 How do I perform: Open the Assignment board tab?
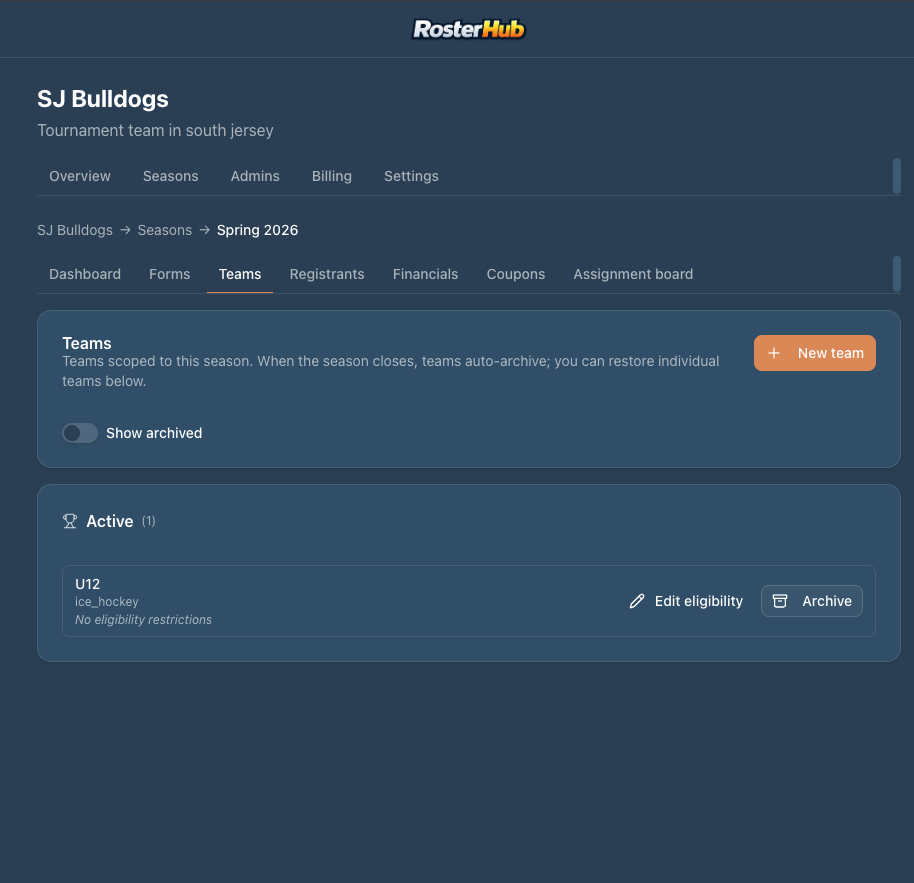coord(634,274)
